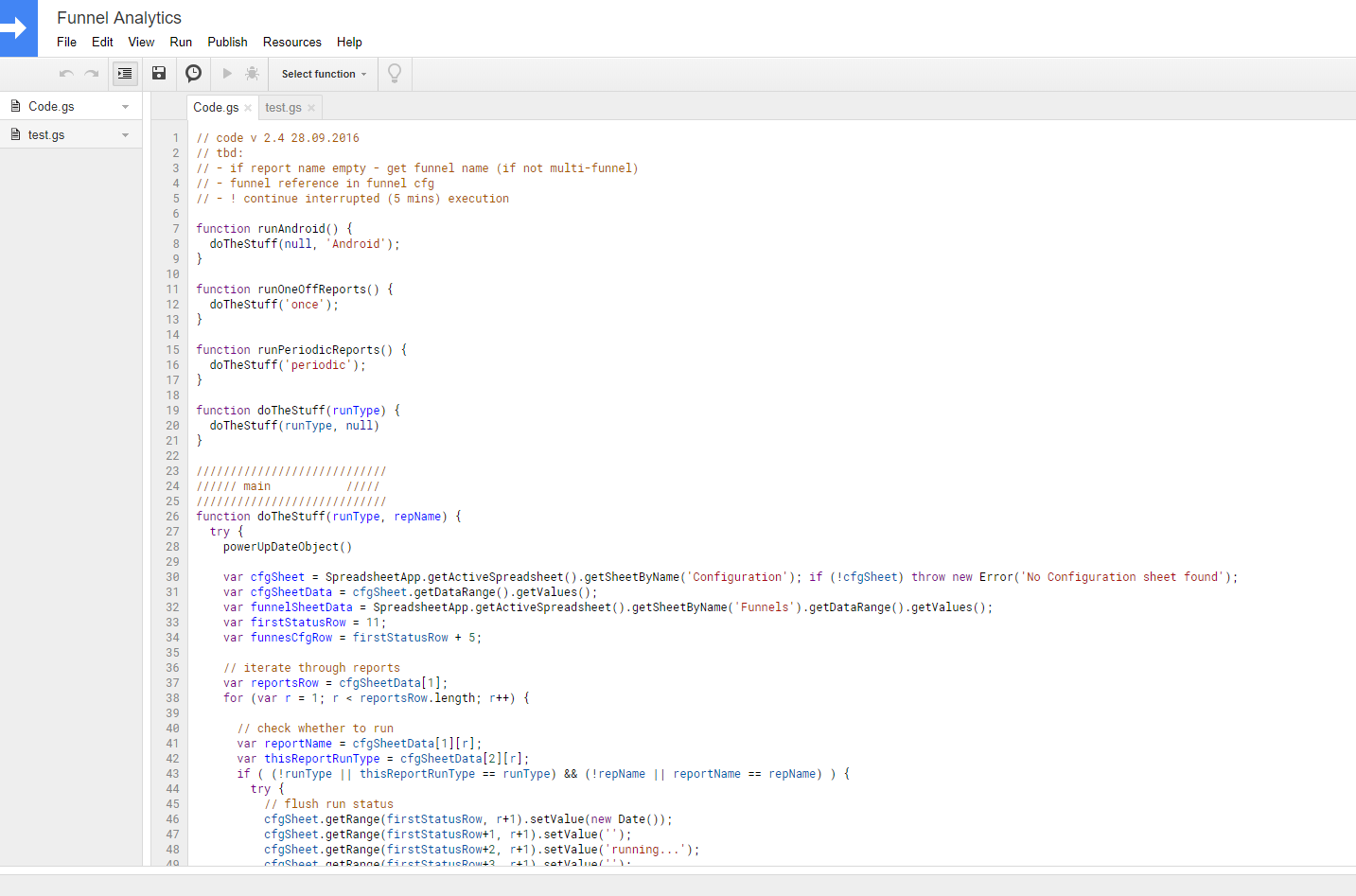
Task: Open the Select function dropdown
Action: [324, 74]
